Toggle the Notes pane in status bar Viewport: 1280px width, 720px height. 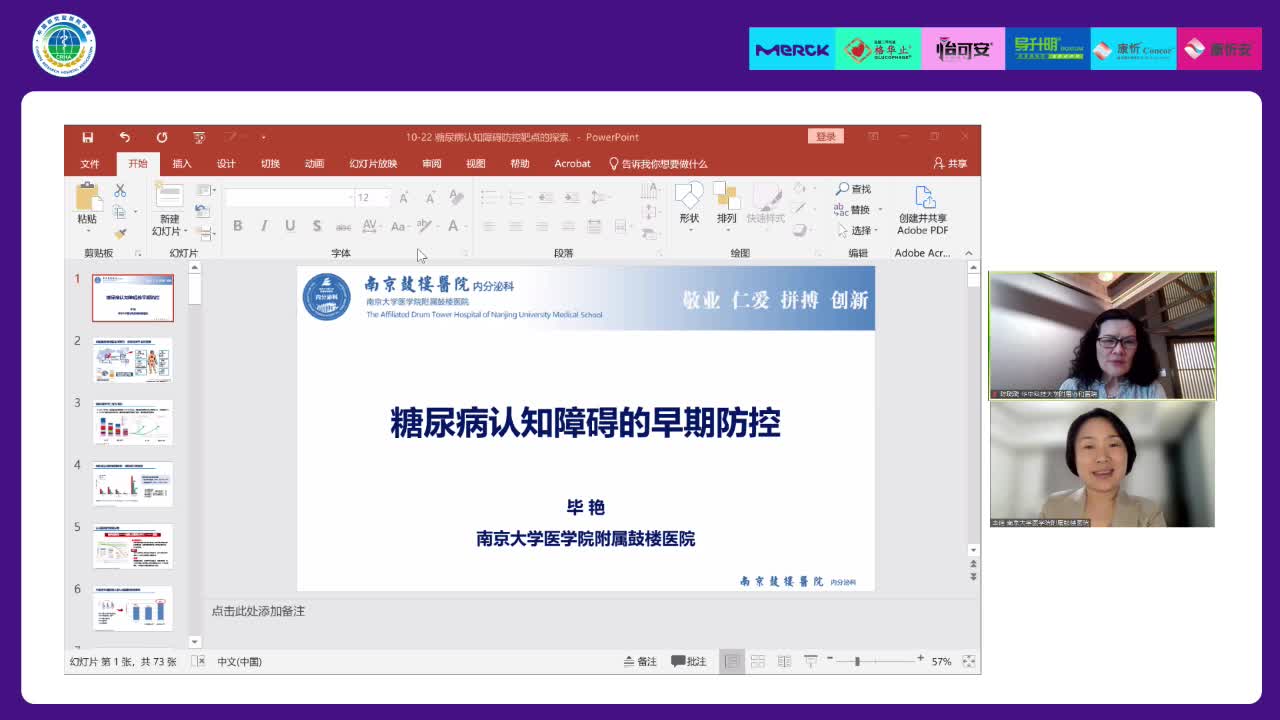point(640,661)
